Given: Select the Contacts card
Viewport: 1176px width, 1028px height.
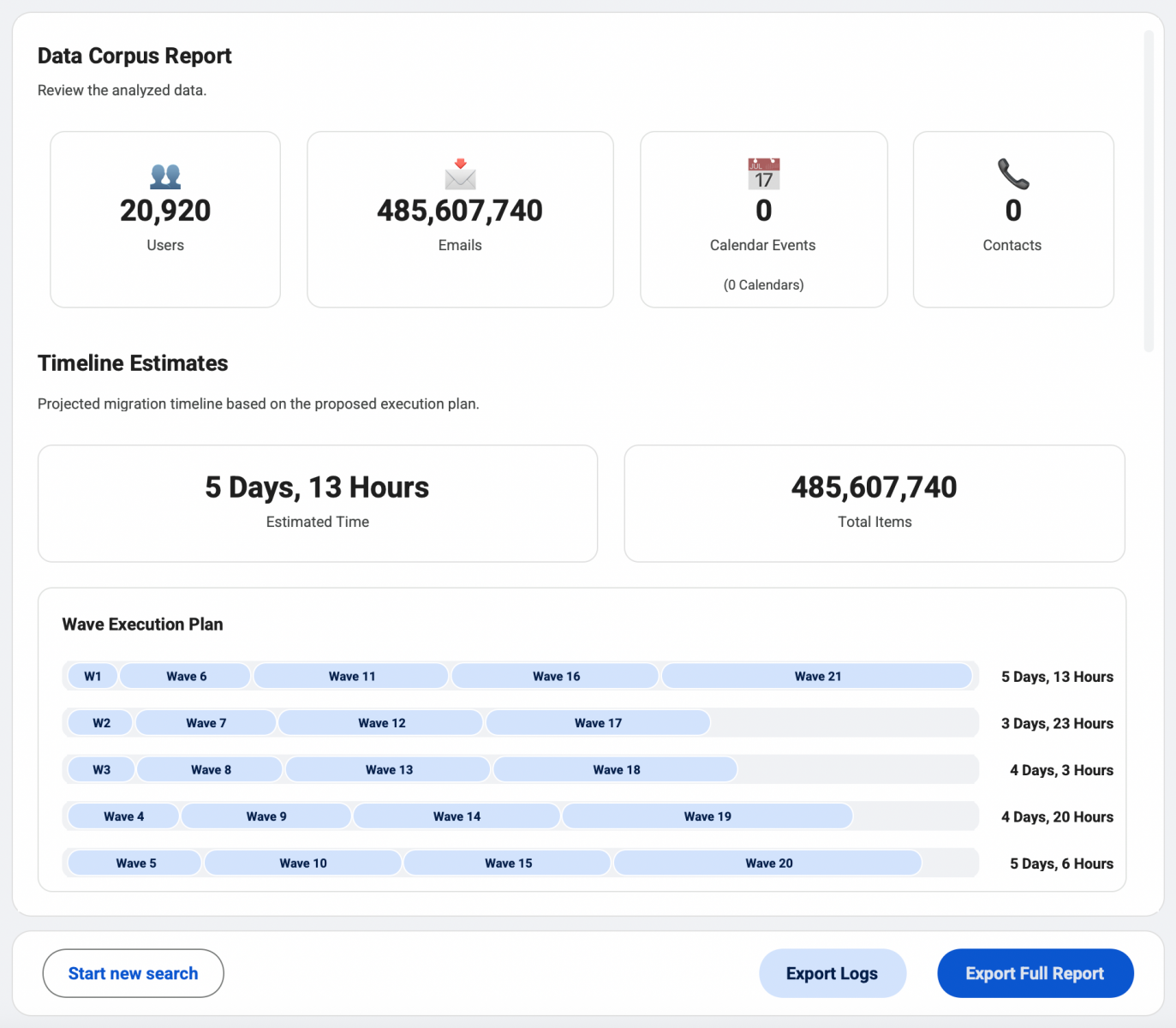Looking at the screenshot, I should coord(1012,218).
